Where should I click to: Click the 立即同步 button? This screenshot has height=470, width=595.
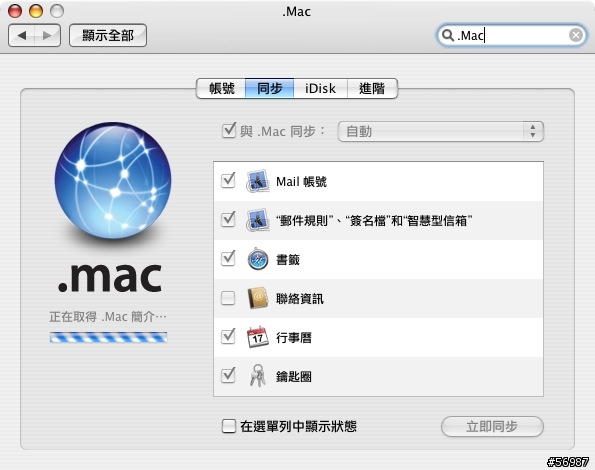click(x=492, y=426)
